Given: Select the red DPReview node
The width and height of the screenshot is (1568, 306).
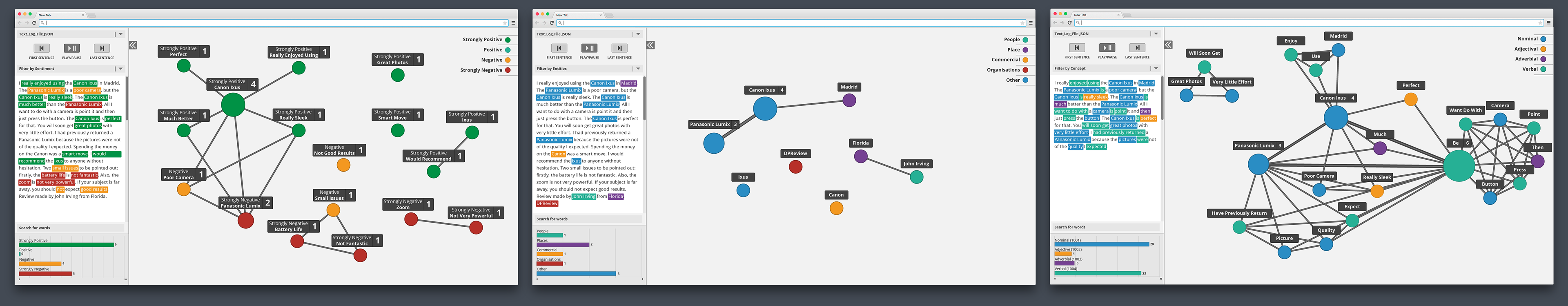Looking at the screenshot, I should coord(795,167).
